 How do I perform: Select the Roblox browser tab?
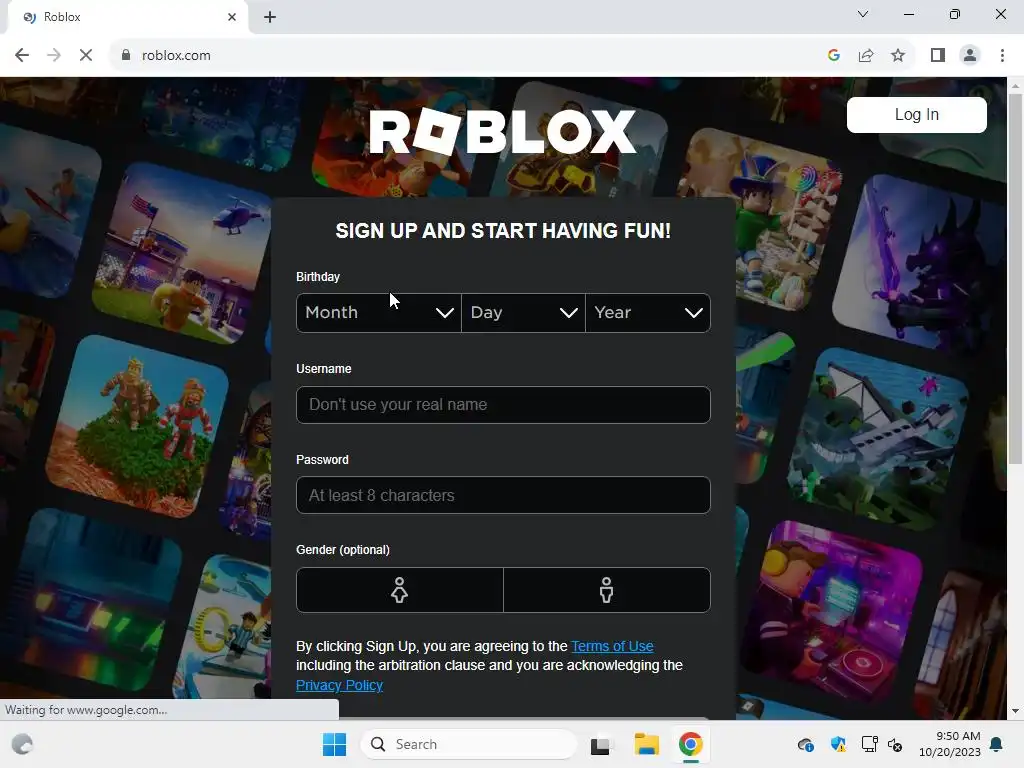click(127, 18)
